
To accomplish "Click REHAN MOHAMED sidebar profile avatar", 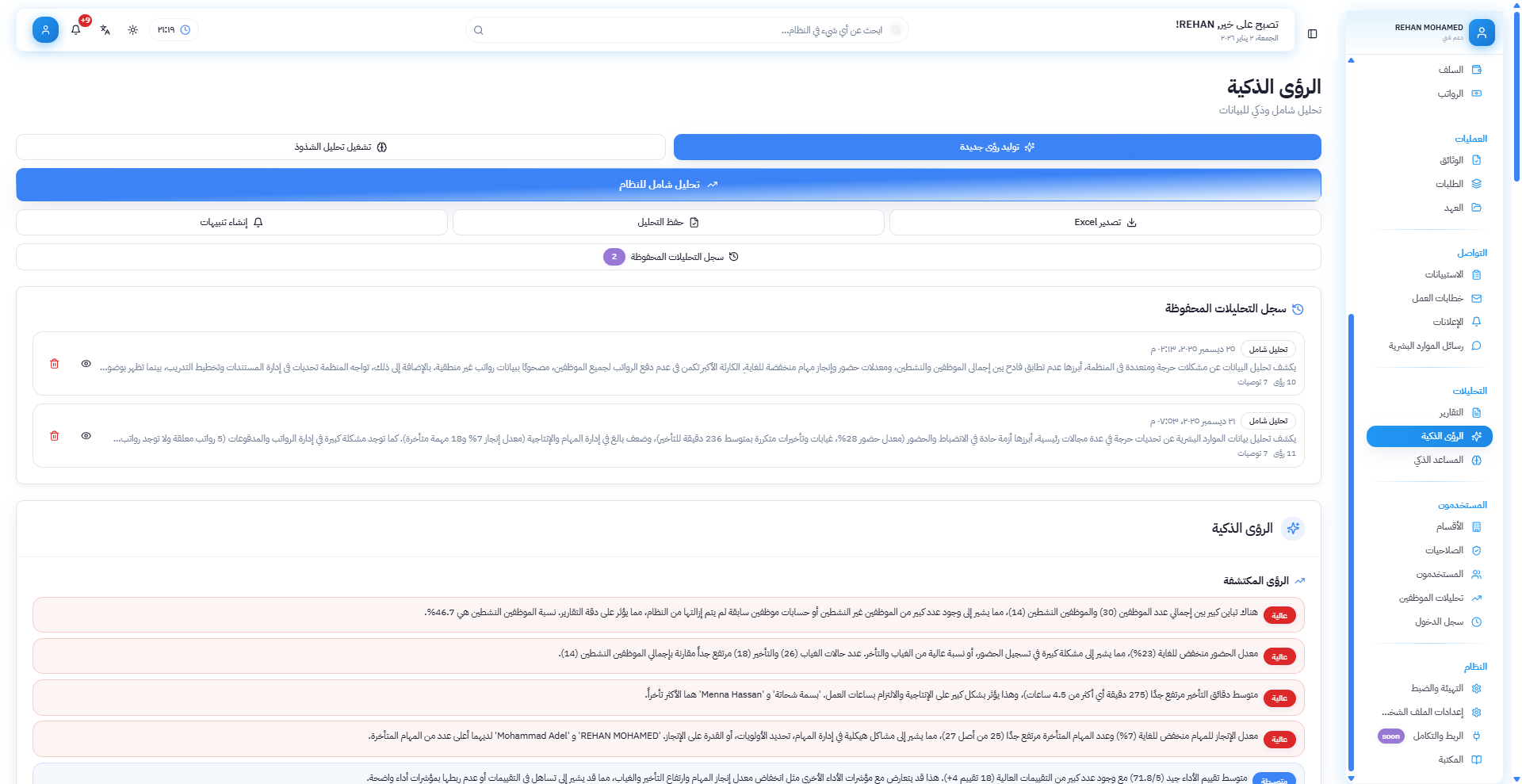I will pyautogui.click(x=1481, y=33).
